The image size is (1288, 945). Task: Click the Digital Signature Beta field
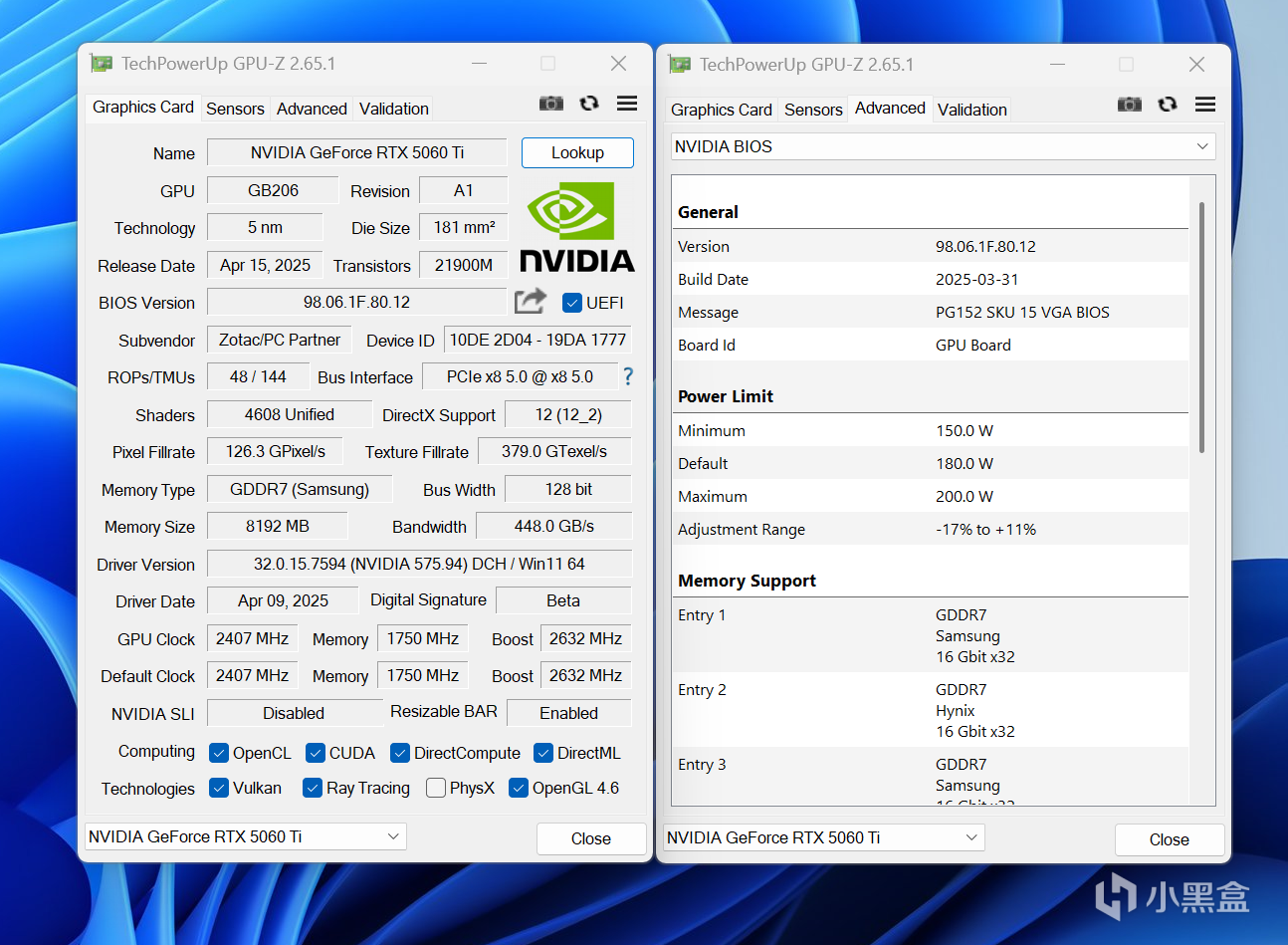click(563, 600)
